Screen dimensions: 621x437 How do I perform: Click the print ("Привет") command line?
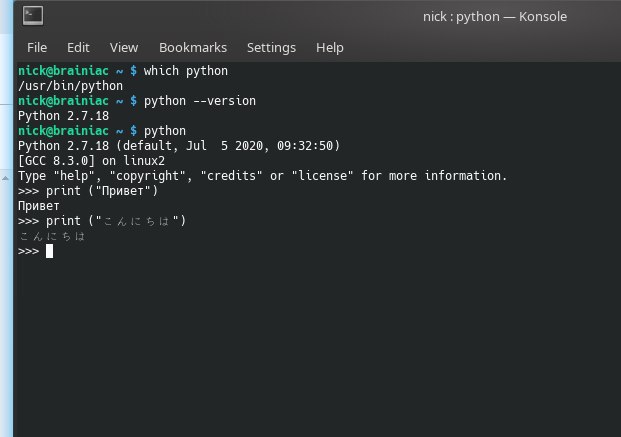click(x=88, y=191)
